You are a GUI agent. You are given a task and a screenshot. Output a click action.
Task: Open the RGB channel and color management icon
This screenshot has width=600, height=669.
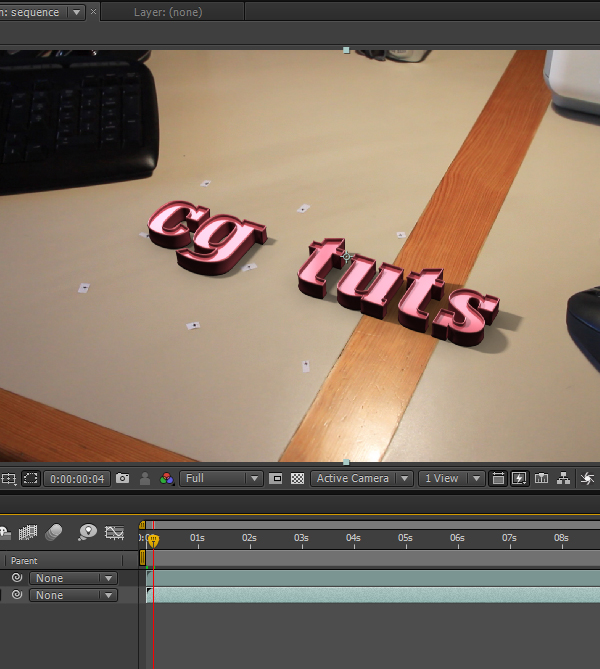(x=166, y=479)
